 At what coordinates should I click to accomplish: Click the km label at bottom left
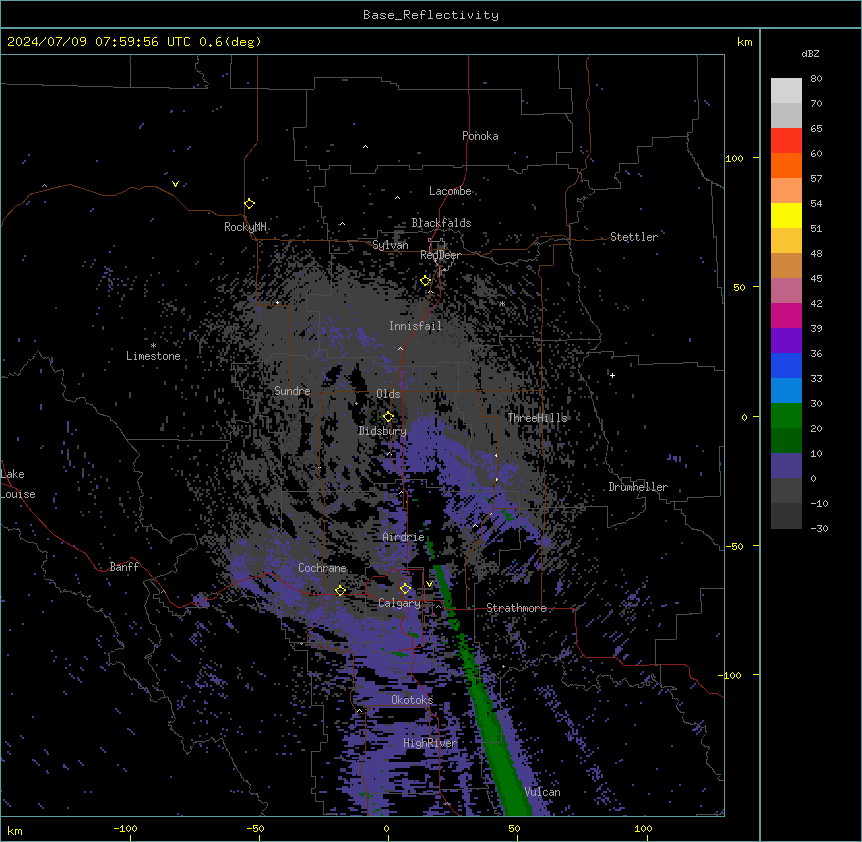[15, 831]
